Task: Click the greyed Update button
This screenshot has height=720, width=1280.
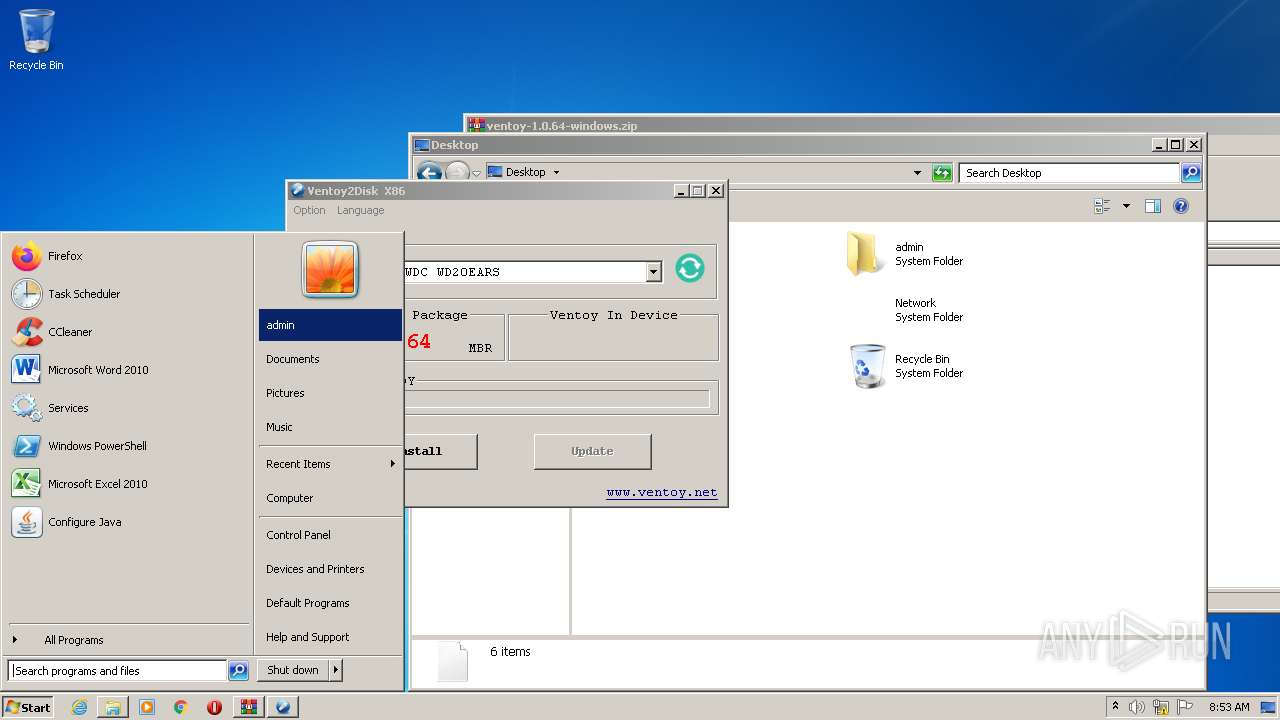Action: [x=592, y=451]
